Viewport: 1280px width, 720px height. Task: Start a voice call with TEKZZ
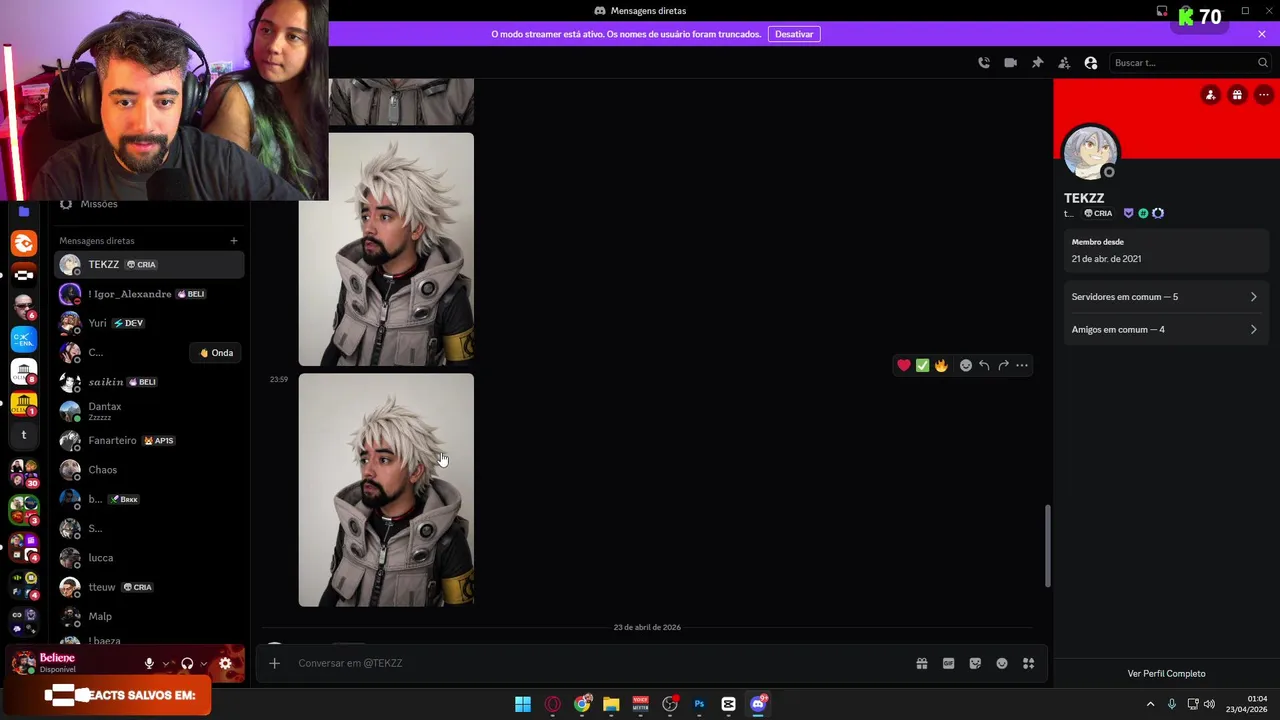pyautogui.click(x=984, y=63)
